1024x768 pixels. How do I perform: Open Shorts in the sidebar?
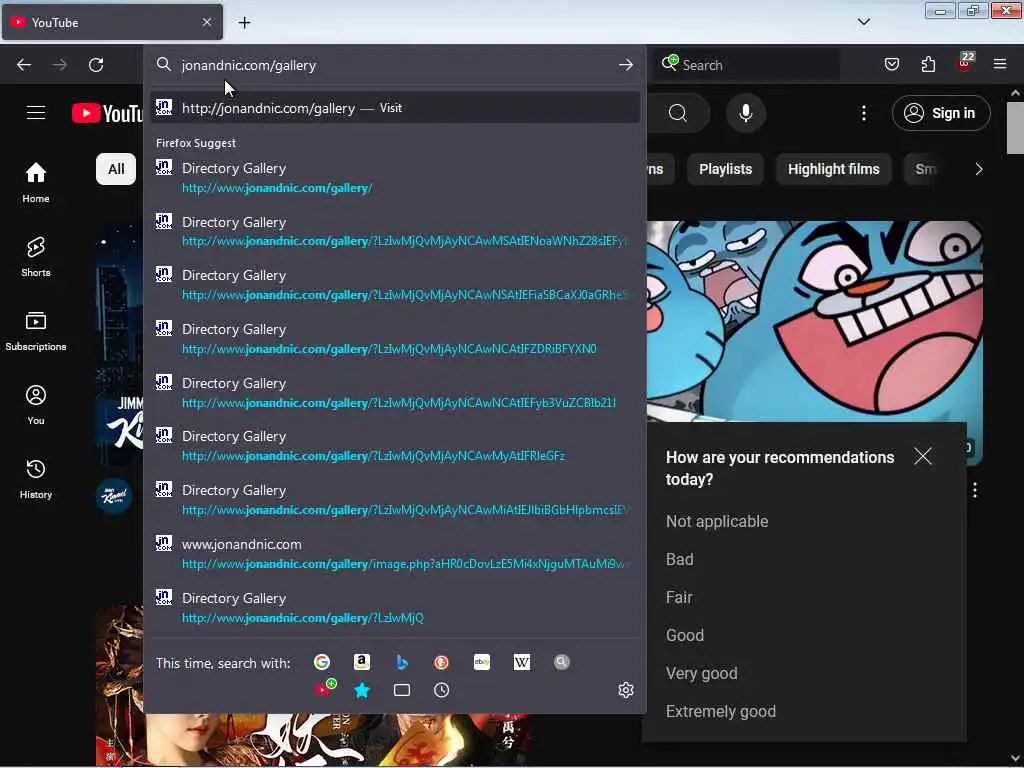(x=36, y=257)
